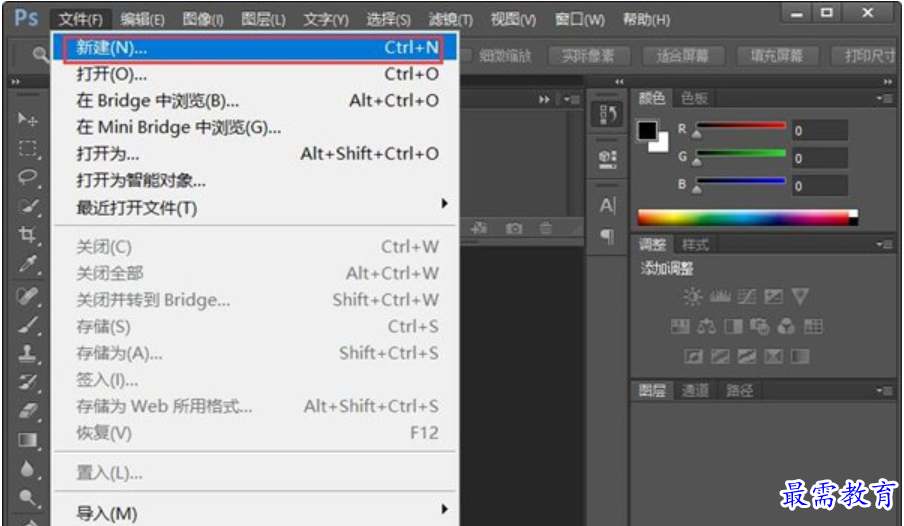Open the Character panel icon
The image size is (904, 526).
tap(608, 205)
